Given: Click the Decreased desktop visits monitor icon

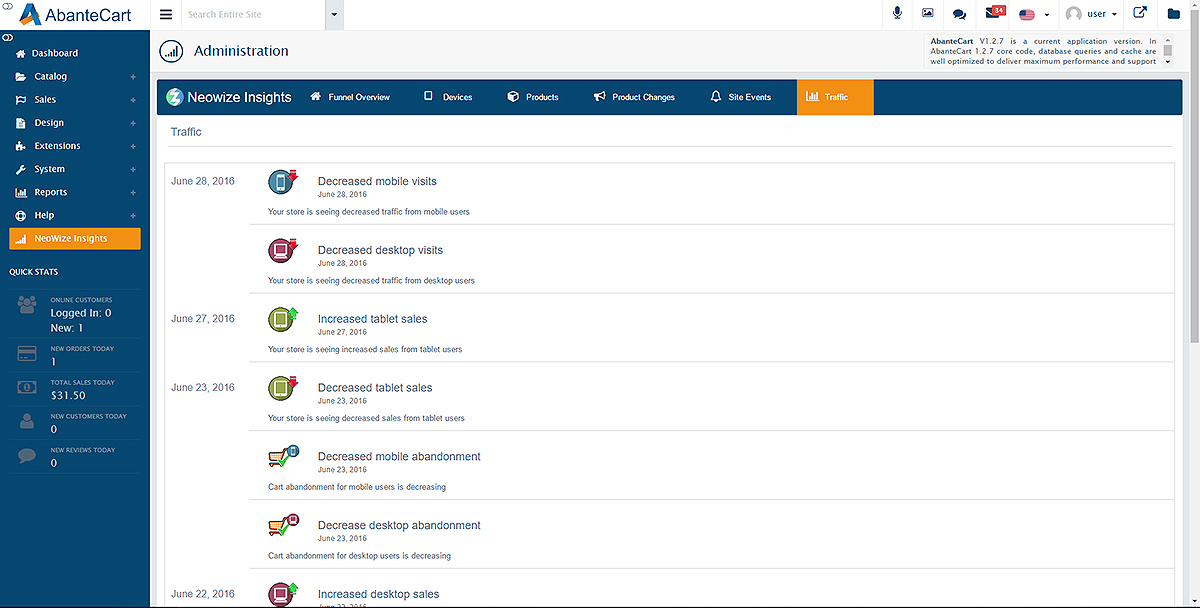Looking at the screenshot, I should pos(283,251).
